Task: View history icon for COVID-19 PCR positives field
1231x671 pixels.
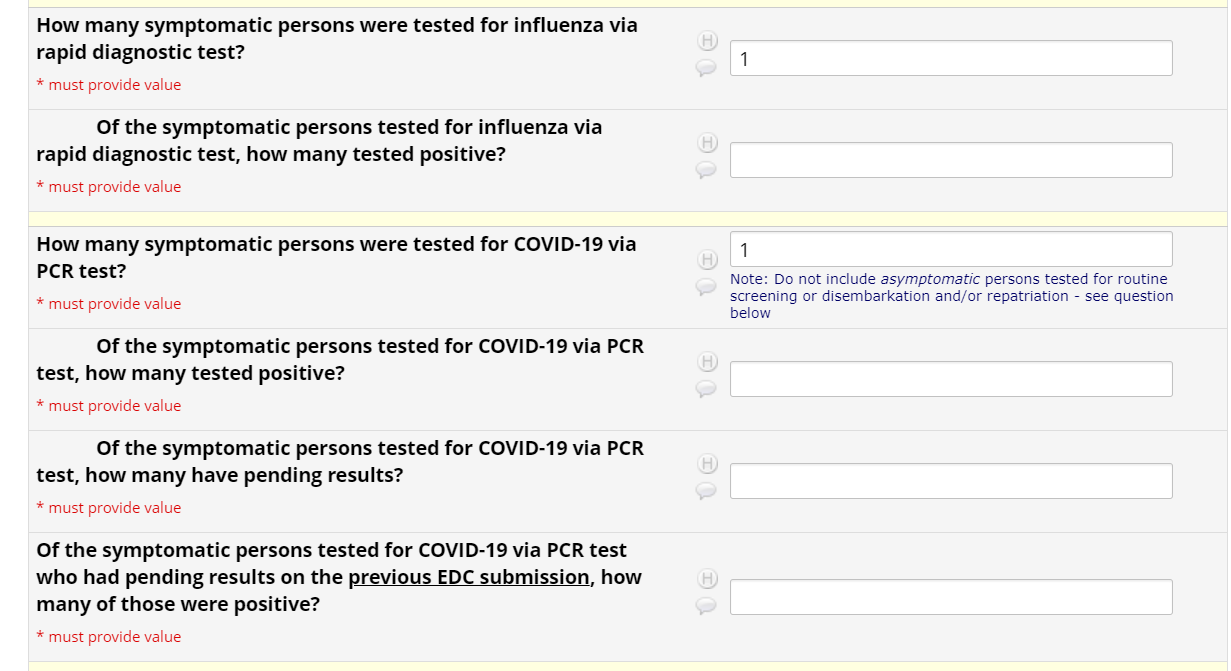Action: coord(707,362)
